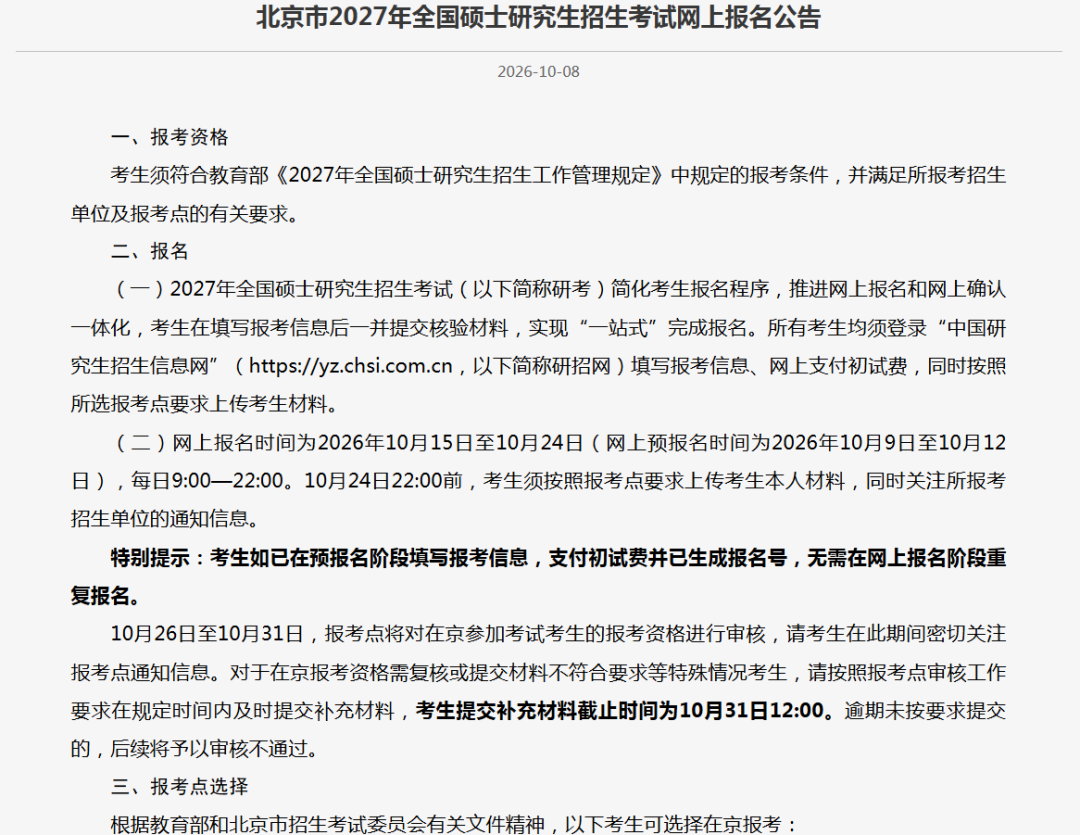Viewport: 1080px width, 835px height.
Task: Click the heading "一、报考资格"
Action: point(169,137)
